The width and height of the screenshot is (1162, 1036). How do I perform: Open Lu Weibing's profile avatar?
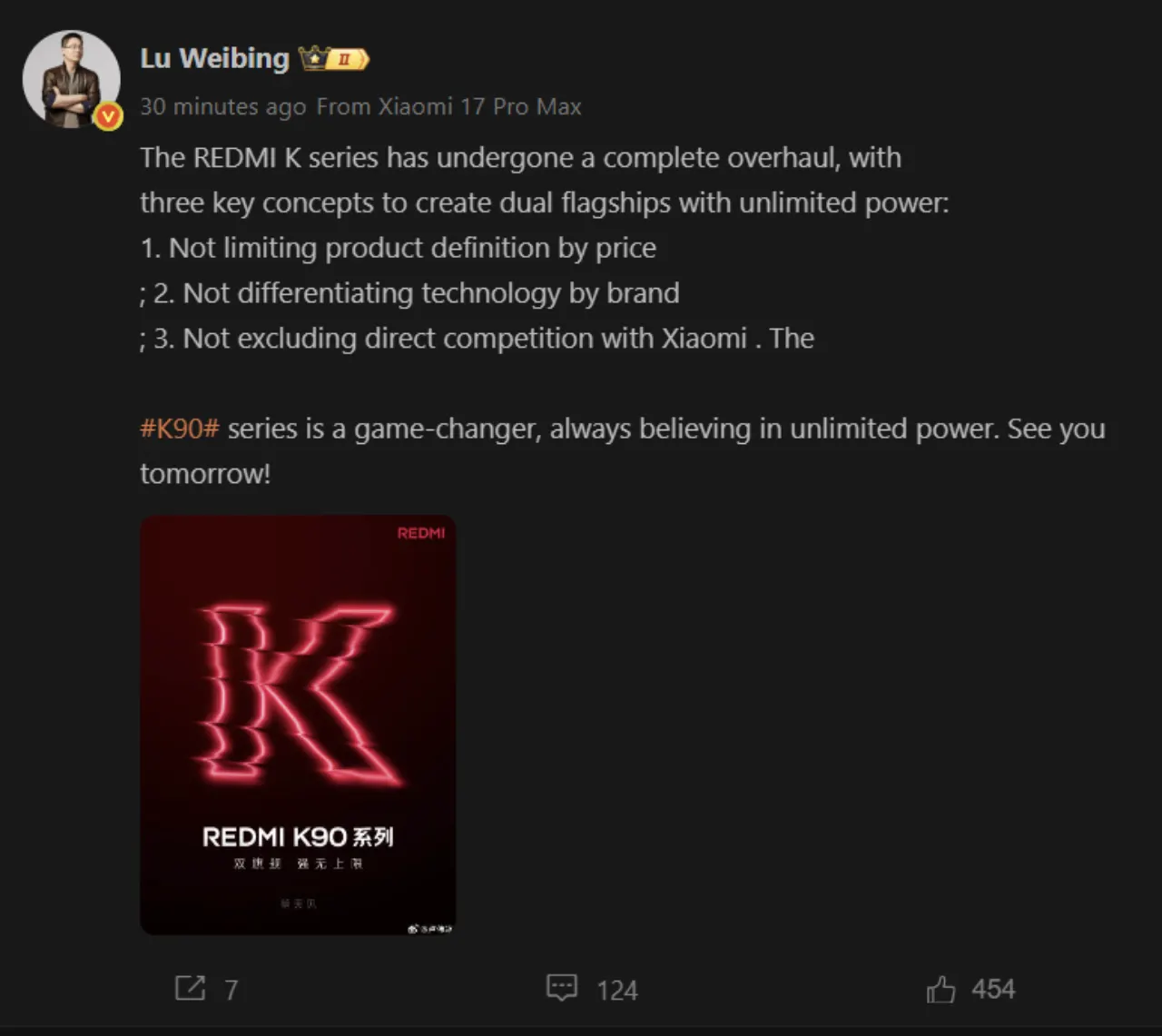click(69, 77)
